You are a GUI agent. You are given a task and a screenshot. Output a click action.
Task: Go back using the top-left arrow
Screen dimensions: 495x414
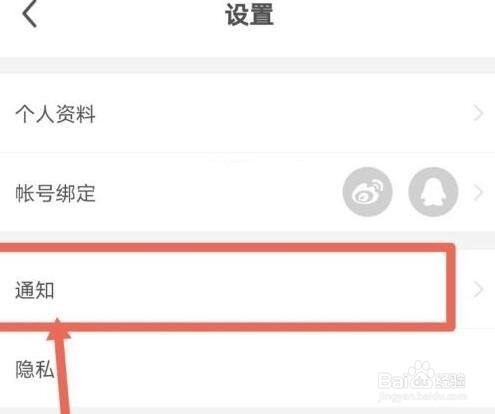pos(29,14)
